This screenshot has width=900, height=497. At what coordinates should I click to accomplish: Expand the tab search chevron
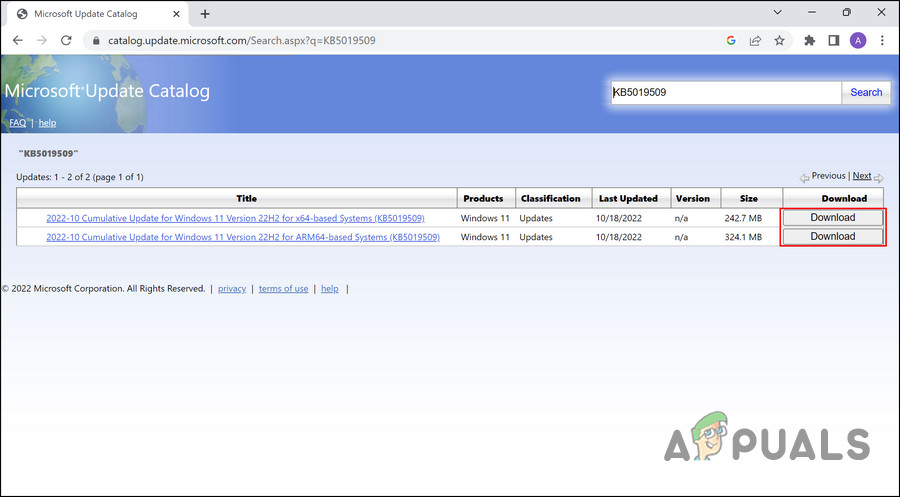(x=779, y=13)
